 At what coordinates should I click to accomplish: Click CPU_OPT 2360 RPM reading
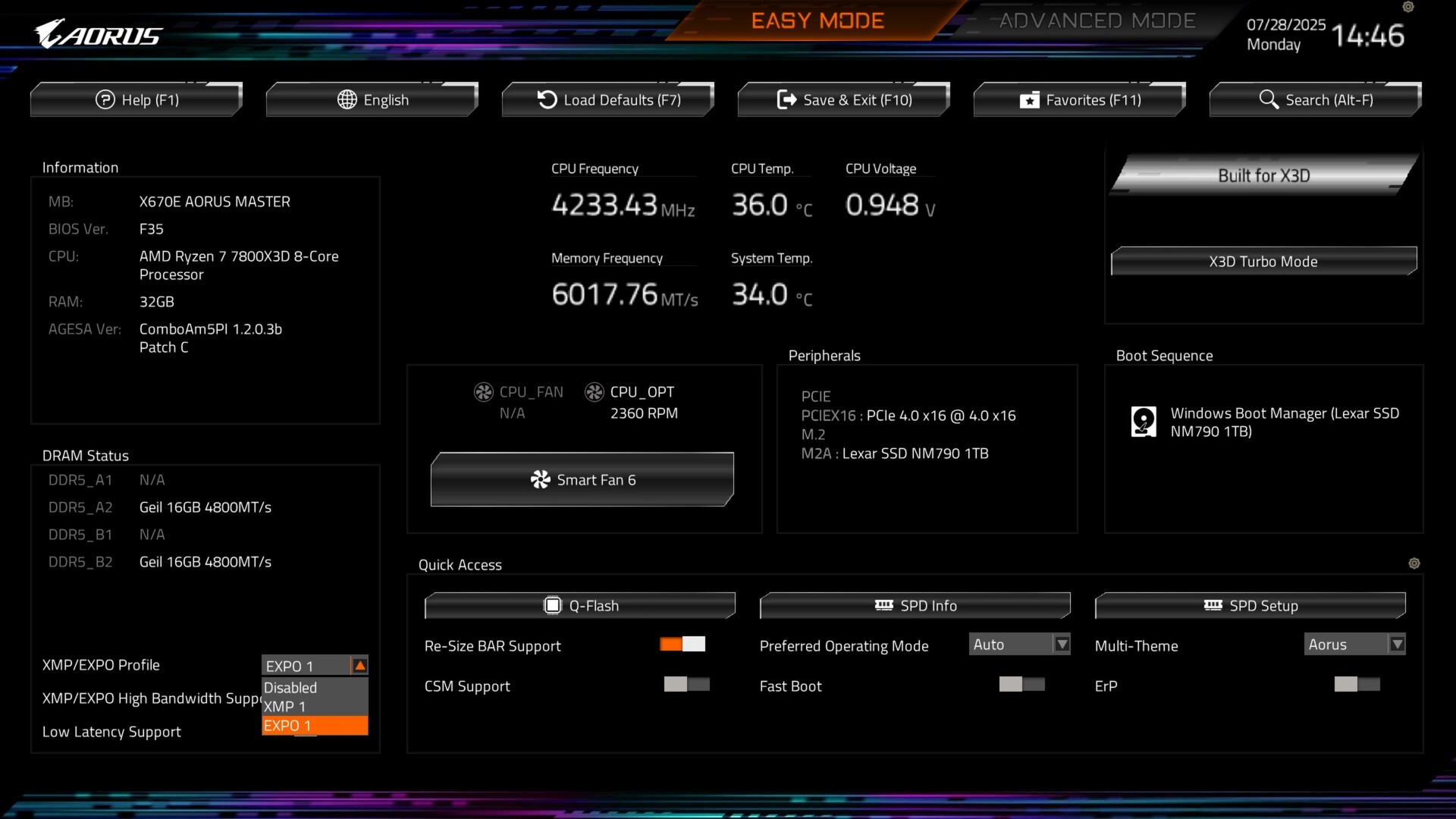click(644, 413)
